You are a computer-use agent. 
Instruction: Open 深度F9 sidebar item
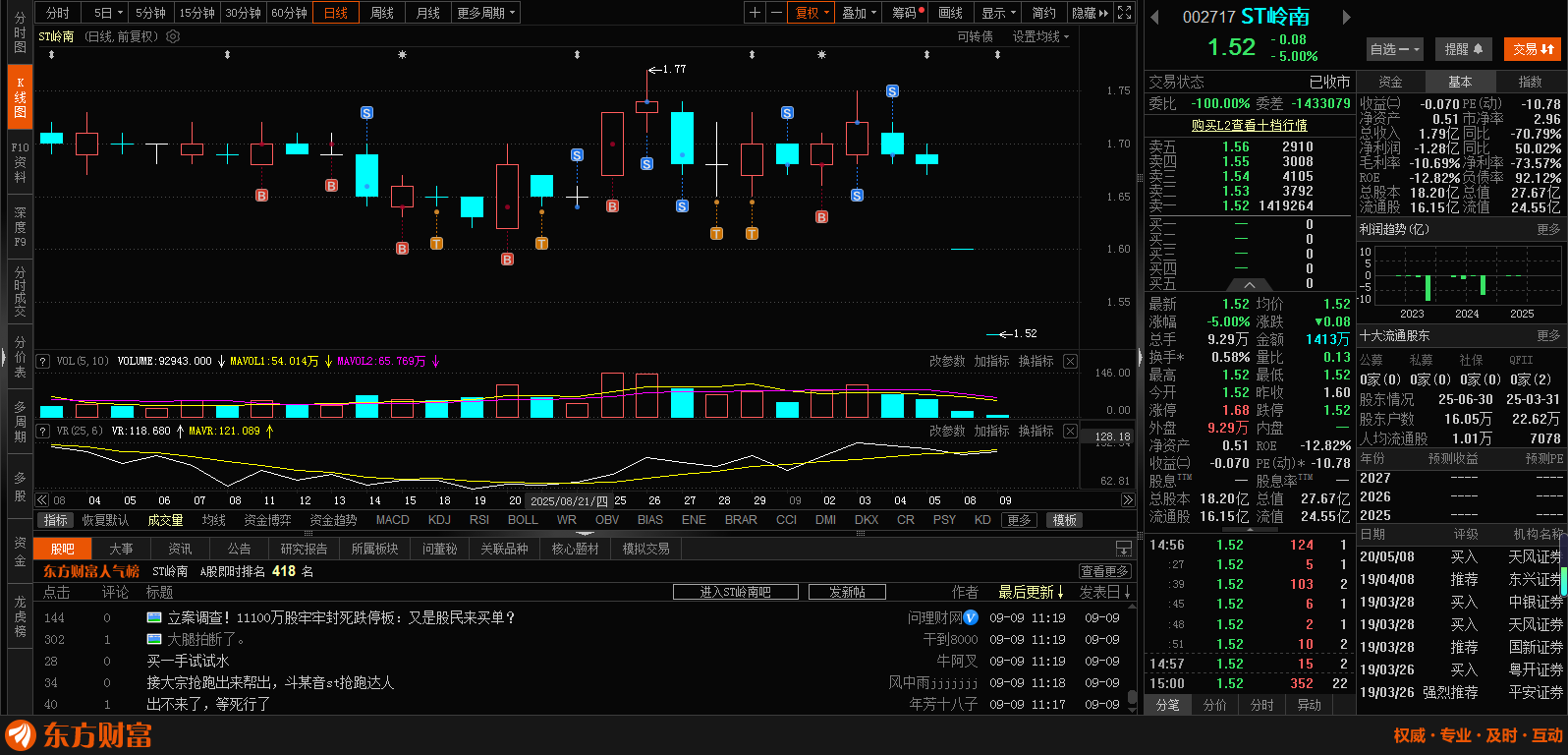pos(20,227)
